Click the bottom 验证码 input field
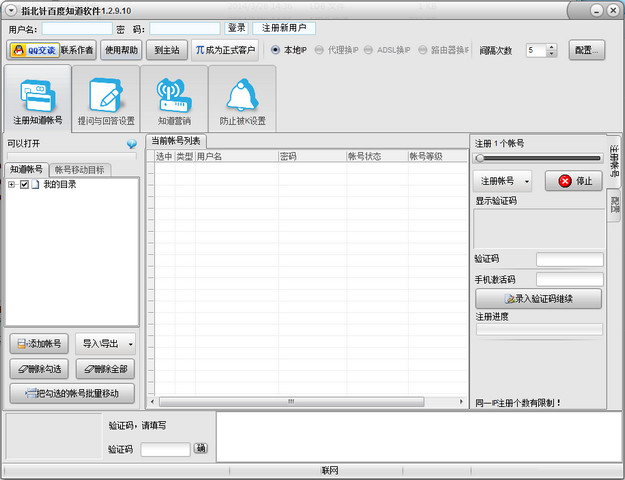The height and width of the screenshot is (480, 625). click(x=165, y=450)
